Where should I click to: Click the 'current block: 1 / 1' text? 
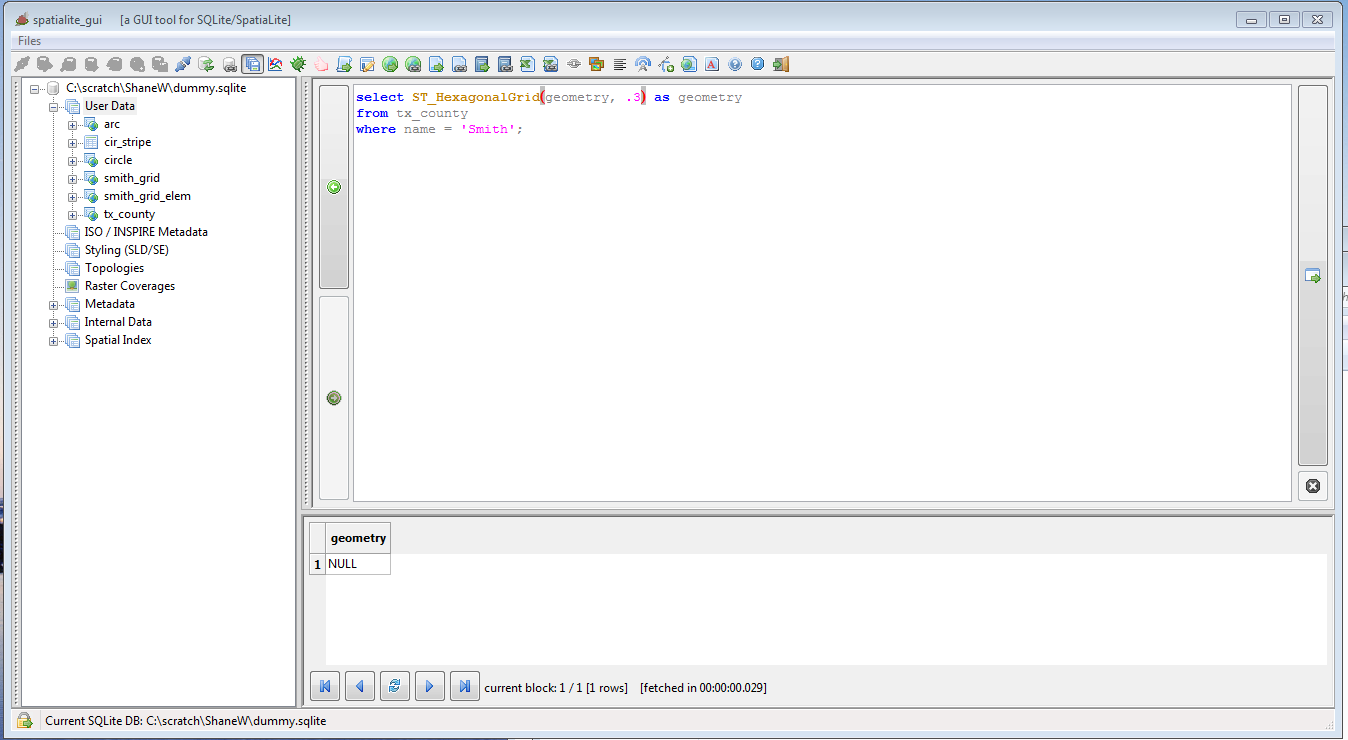tap(556, 688)
